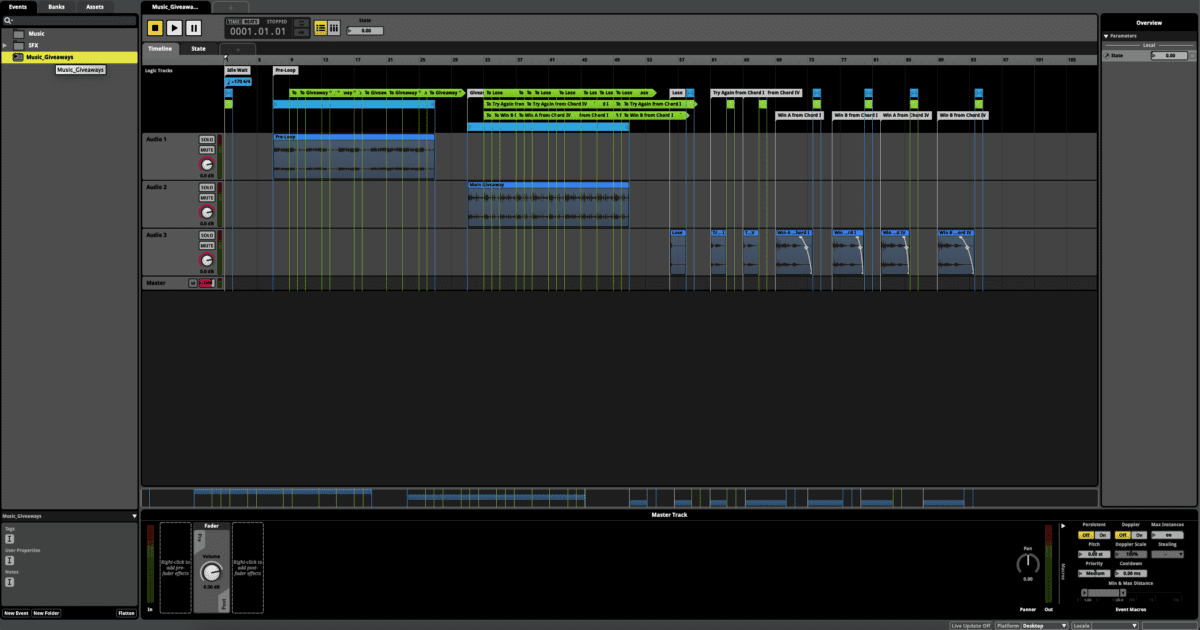The height and width of the screenshot is (630, 1200).
Task: Open the State parameter tab
Action: click(198, 48)
